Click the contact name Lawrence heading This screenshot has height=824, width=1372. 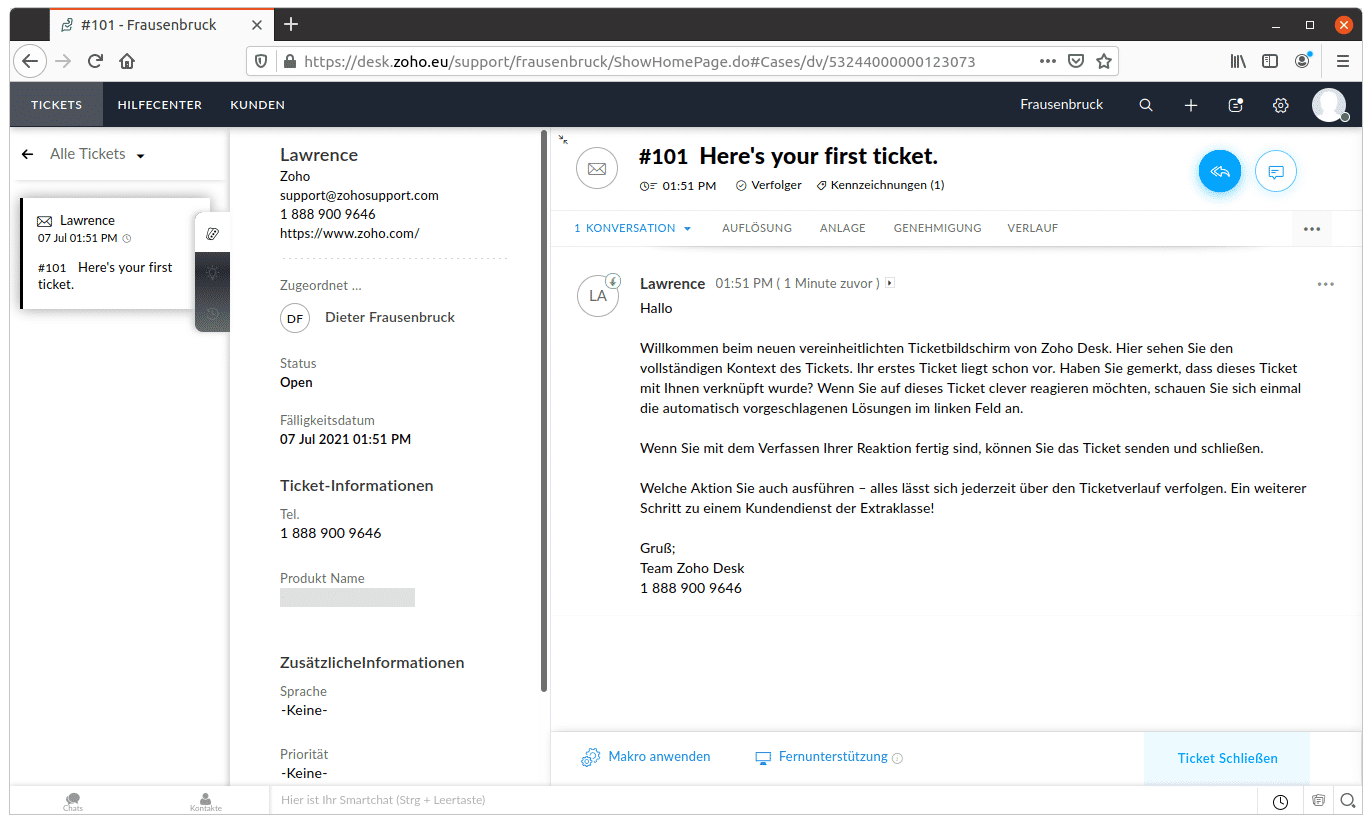[318, 155]
